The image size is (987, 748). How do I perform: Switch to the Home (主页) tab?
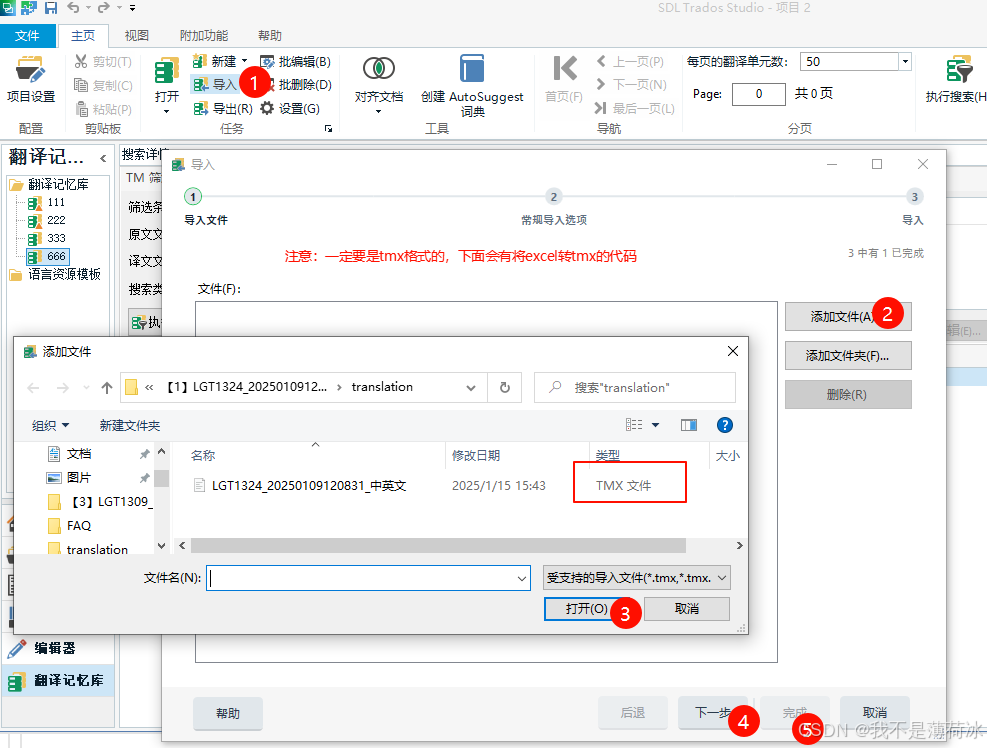point(82,35)
